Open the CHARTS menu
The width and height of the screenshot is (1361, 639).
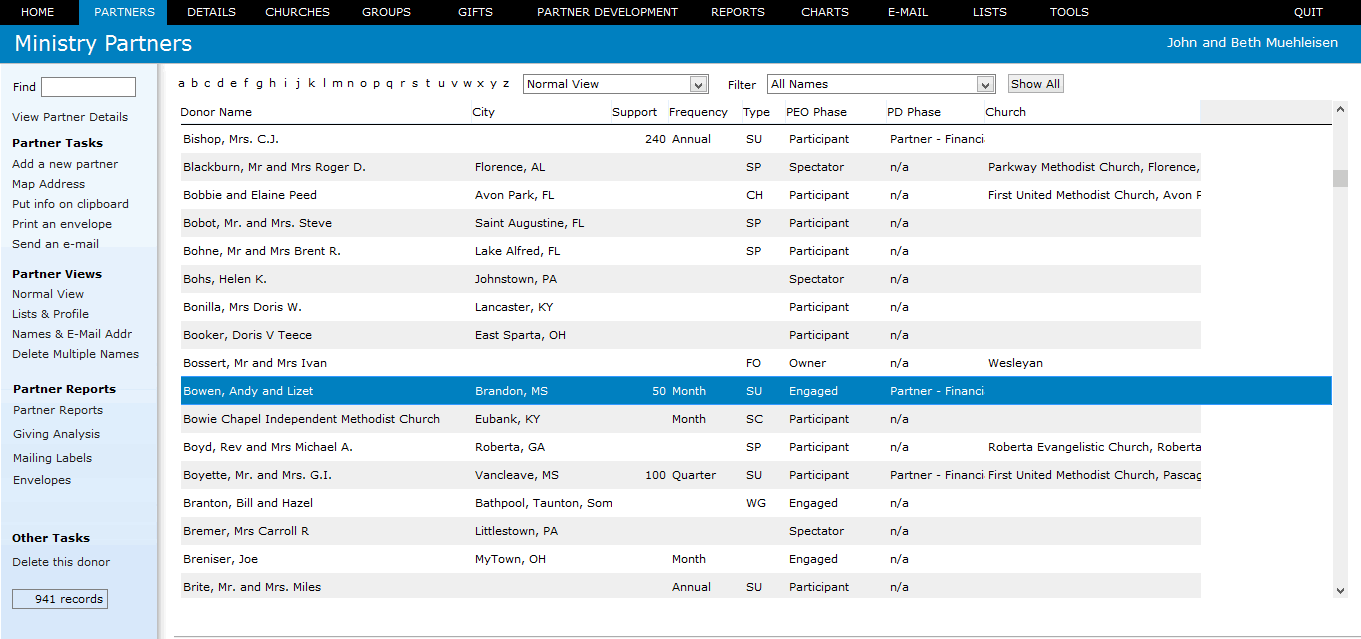825,12
